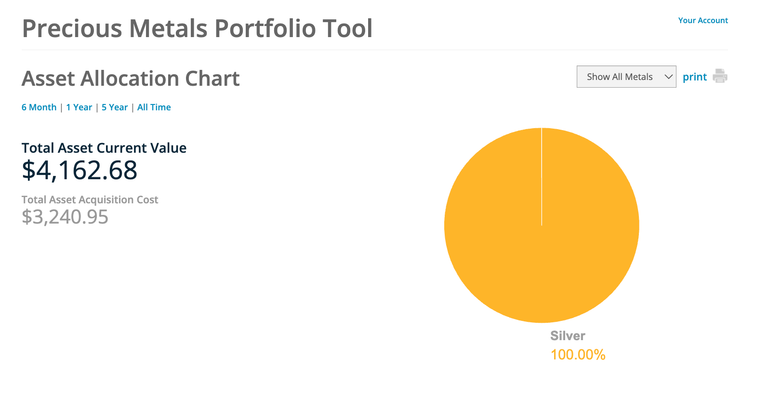768x397 pixels.
Task: Click the horizontal rule below page title
Action: pos(375,49)
